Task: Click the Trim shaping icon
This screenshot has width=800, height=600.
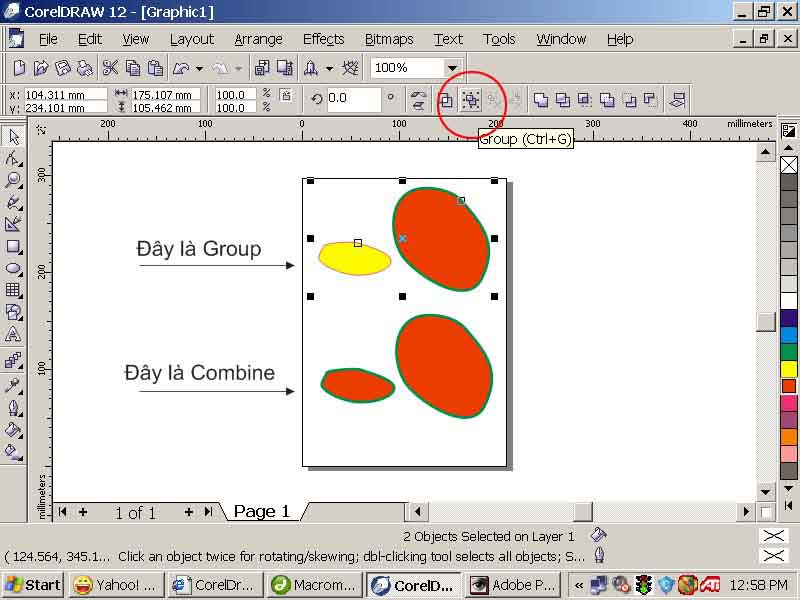Action: (563, 100)
